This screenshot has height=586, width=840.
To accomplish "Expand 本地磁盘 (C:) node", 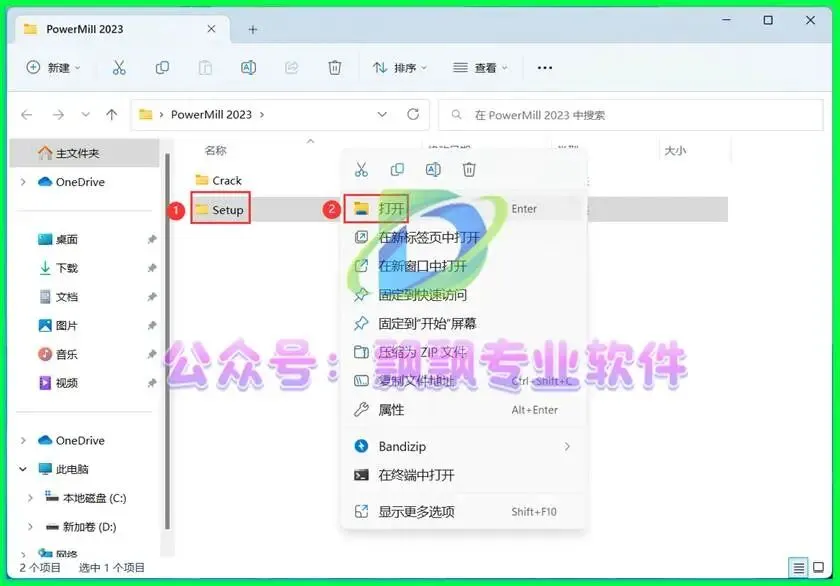I will (x=30, y=498).
